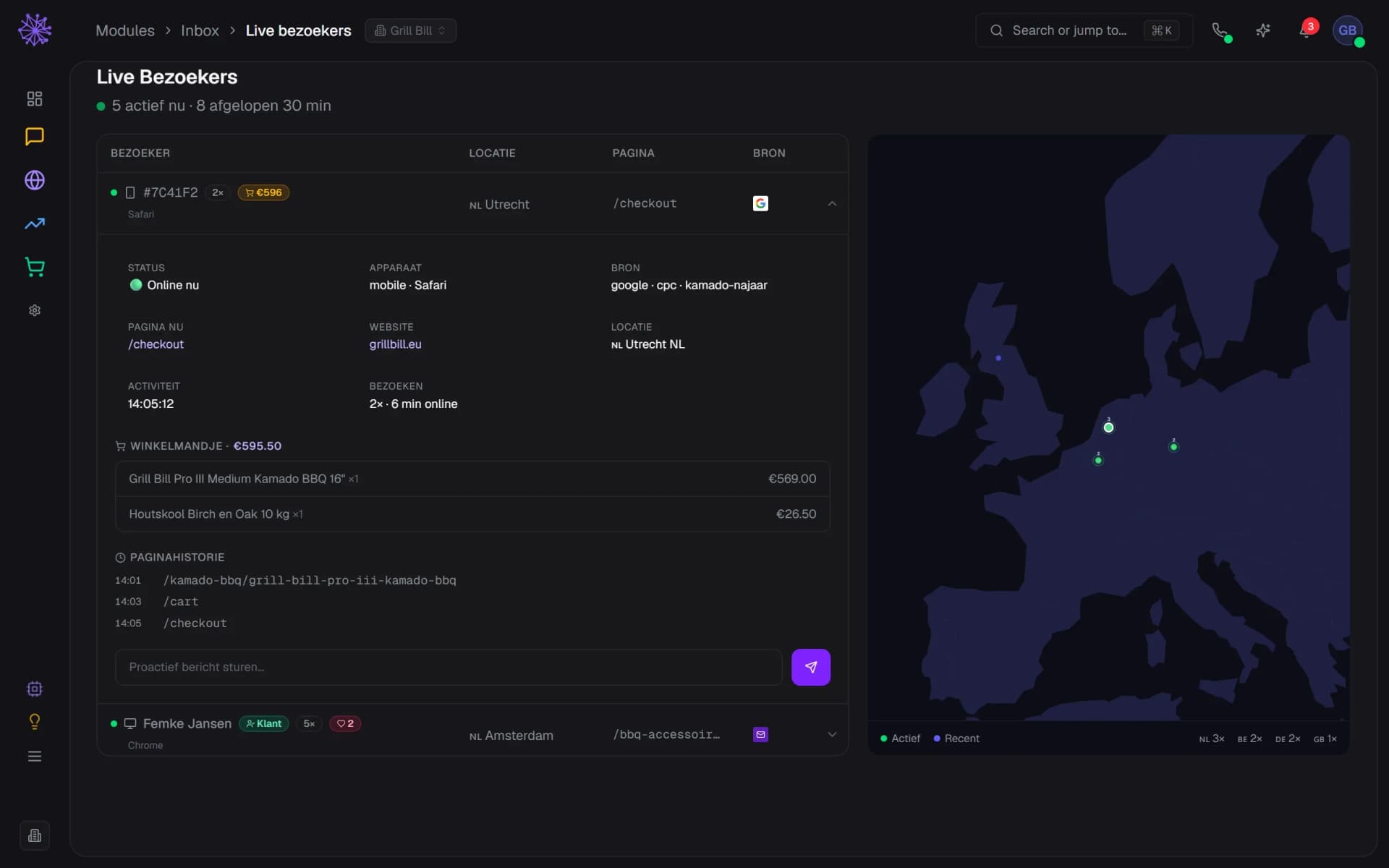Open the snowflake app logo
The height and width of the screenshot is (868, 1389).
point(35,30)
